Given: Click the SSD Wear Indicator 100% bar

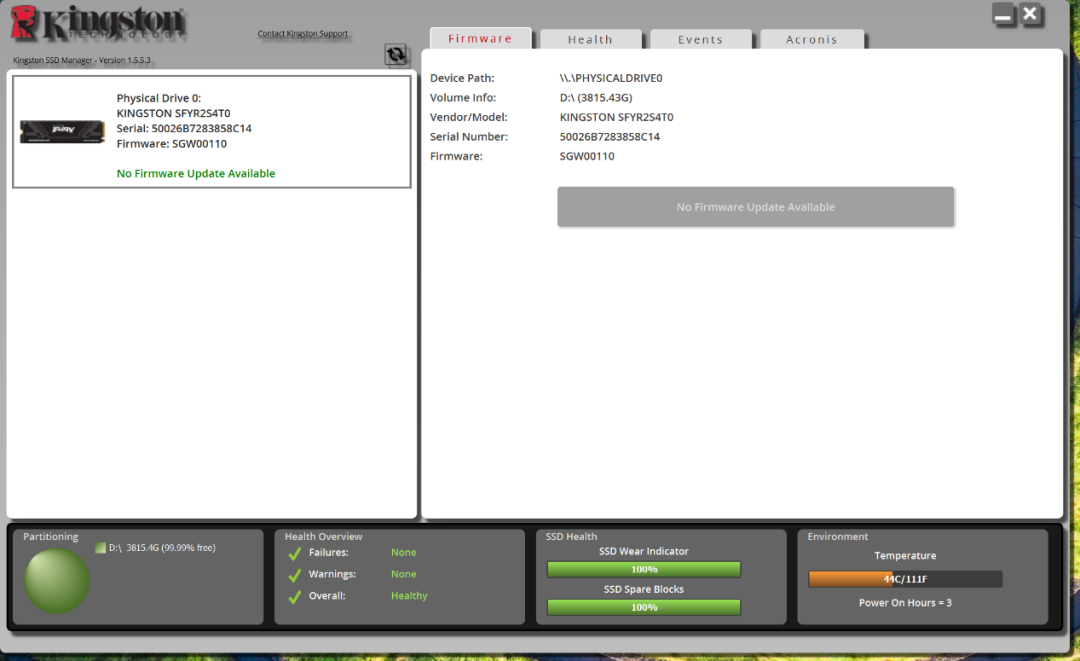Looking at the screenshot, I should point(644,569).
